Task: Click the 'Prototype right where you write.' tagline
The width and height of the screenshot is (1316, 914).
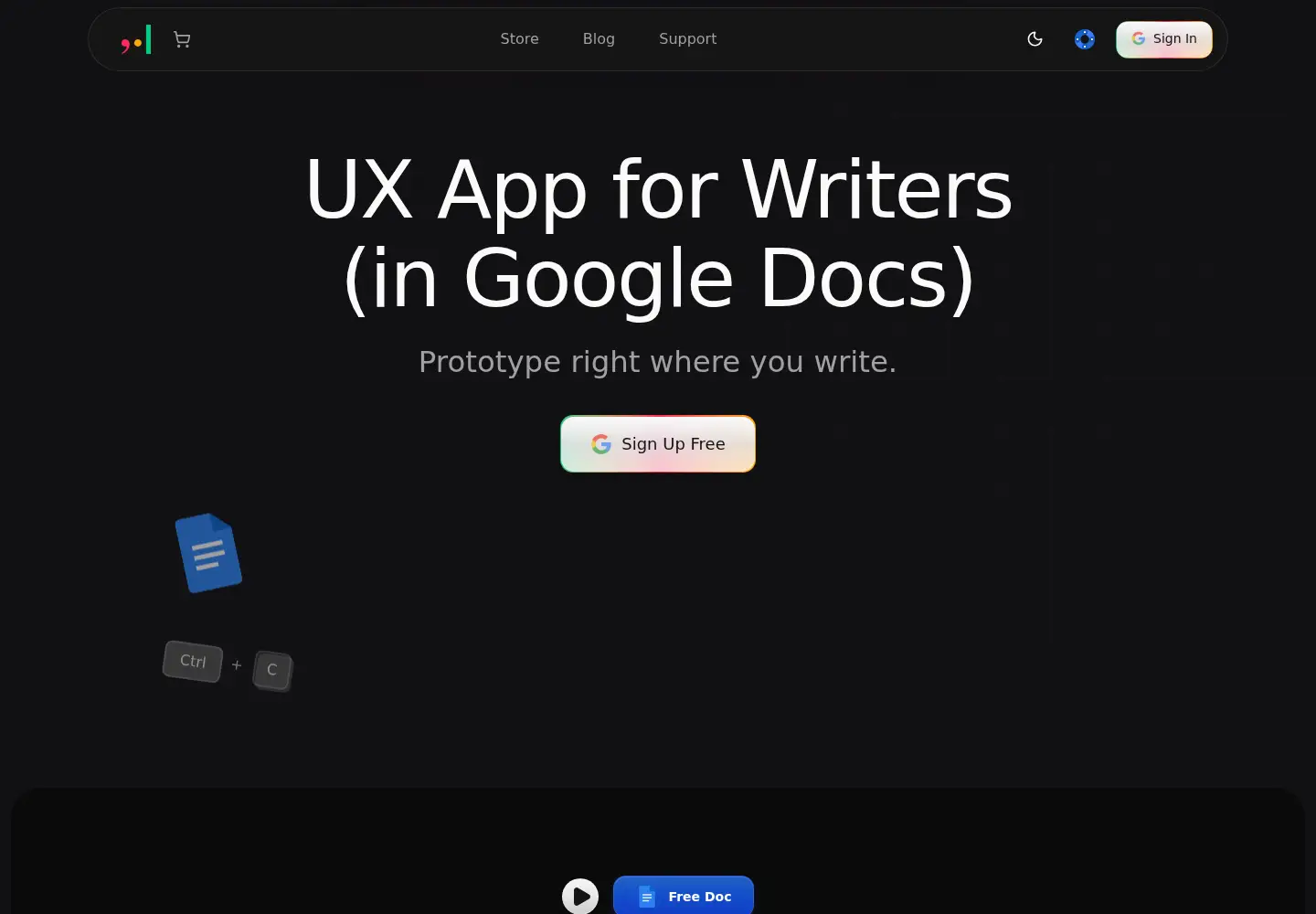Action: 658,362
